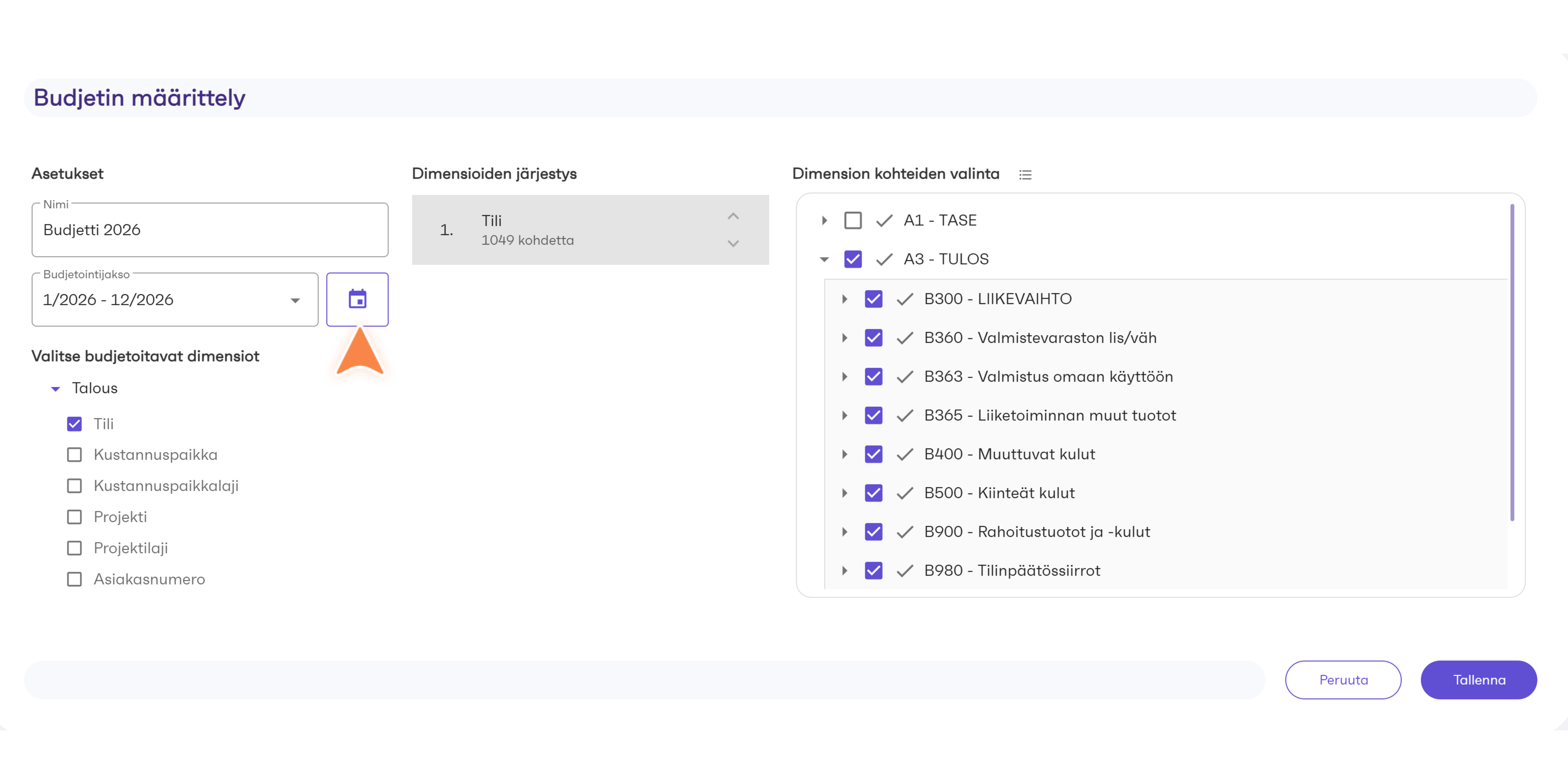Tick the Asiakasnumero checkbox

pos(74,579)
